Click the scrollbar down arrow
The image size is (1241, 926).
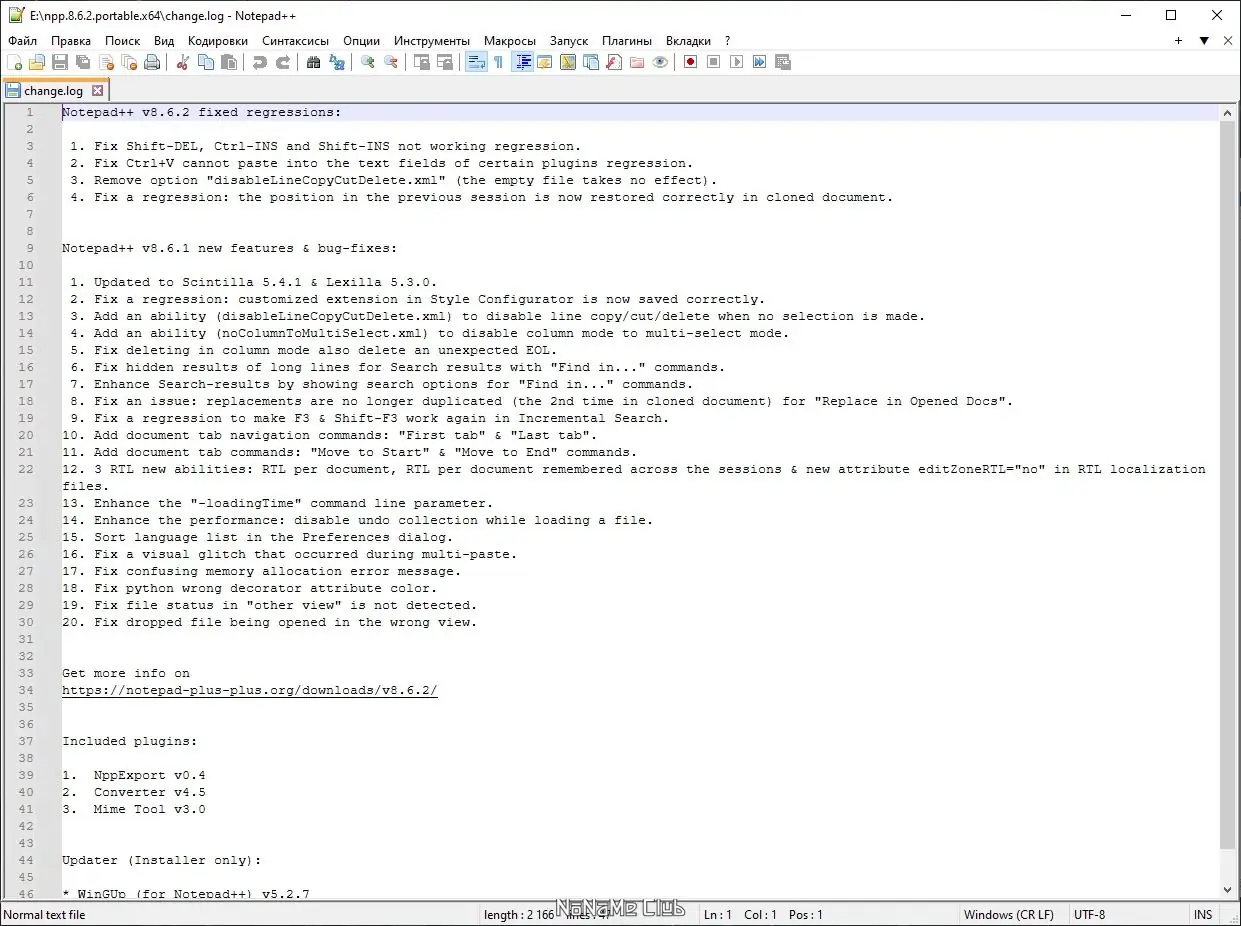click(x=1228, y=890)
